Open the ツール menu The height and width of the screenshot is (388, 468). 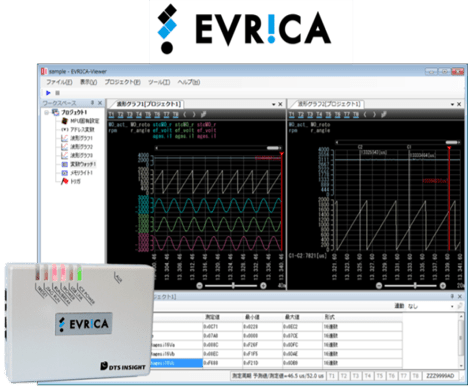pos(159,82)
